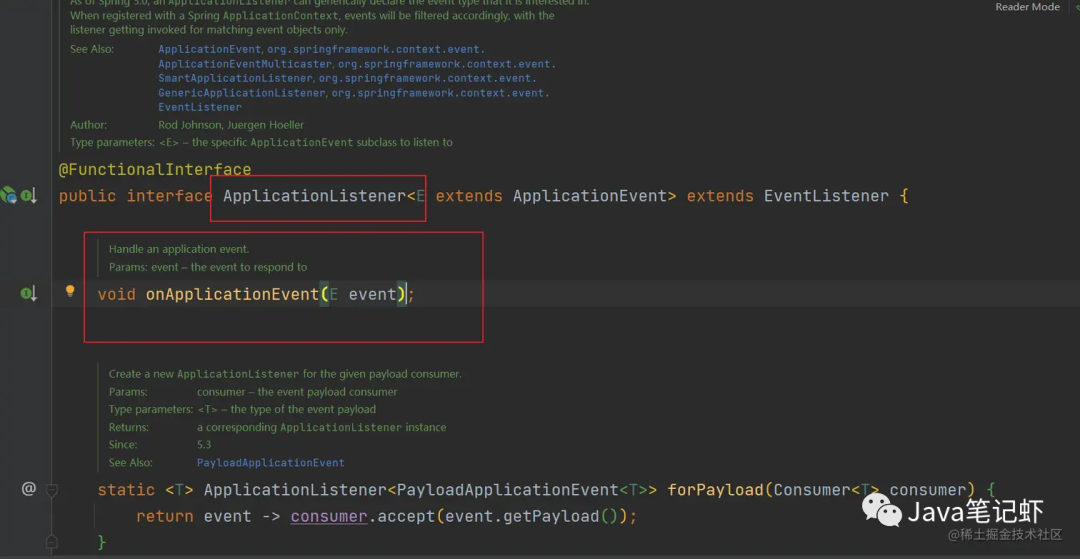Open ApplicationEventMulticaster documentation link
Image resolution: width=1080 pixels, height=559 pixels.
[x=244, y=64]
